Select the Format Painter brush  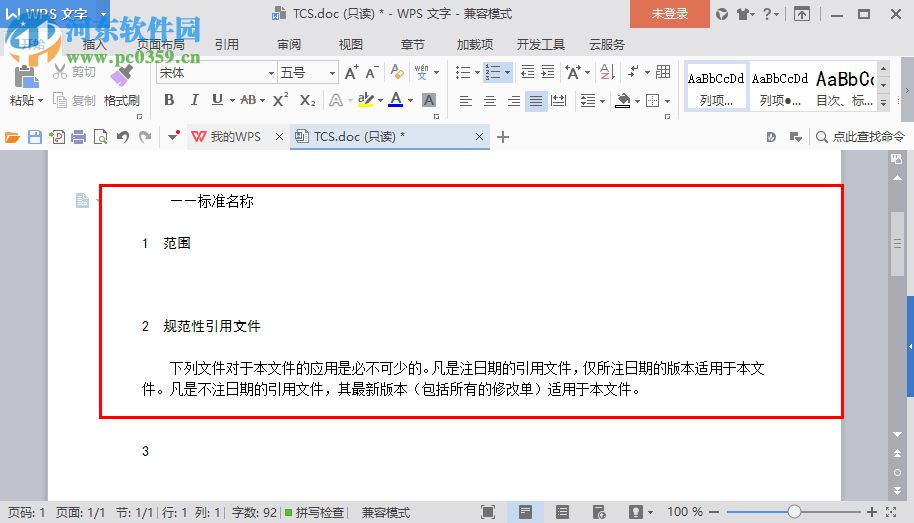click(122, 76)
